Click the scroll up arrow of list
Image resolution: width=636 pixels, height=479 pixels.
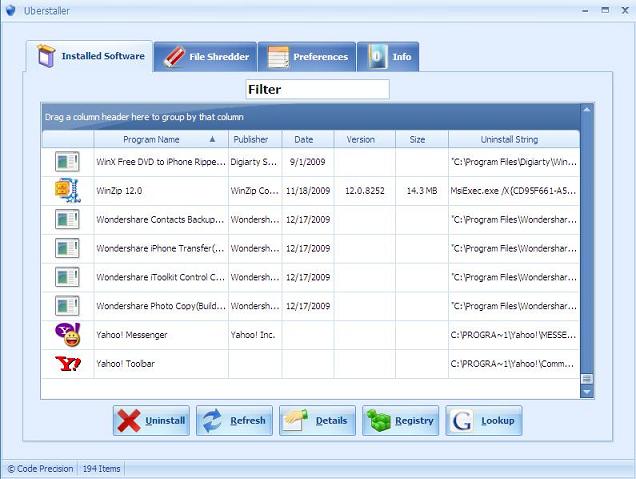[x=587, y=110]
